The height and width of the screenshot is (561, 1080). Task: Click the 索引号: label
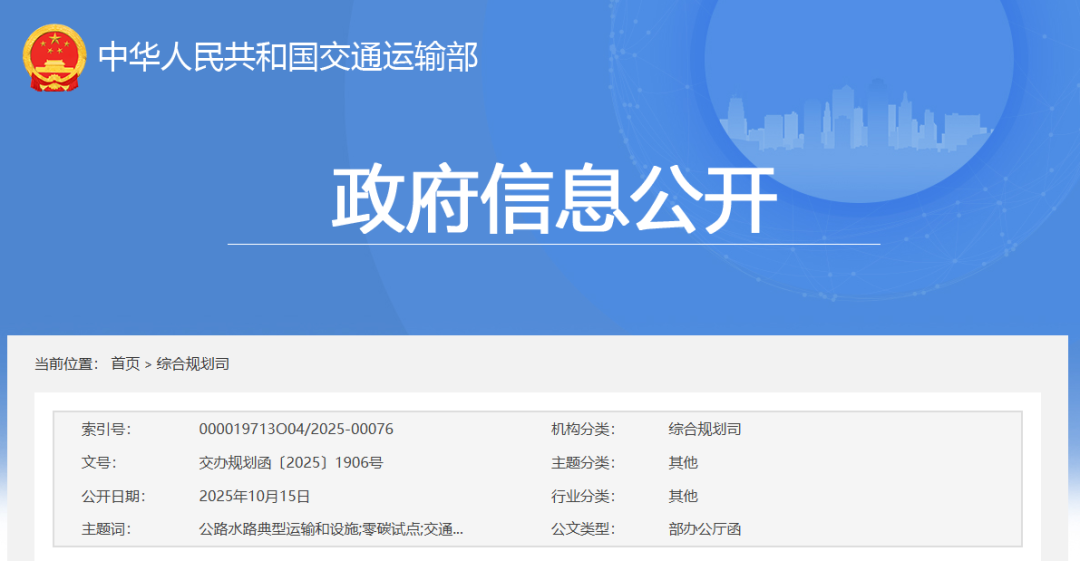106,429
